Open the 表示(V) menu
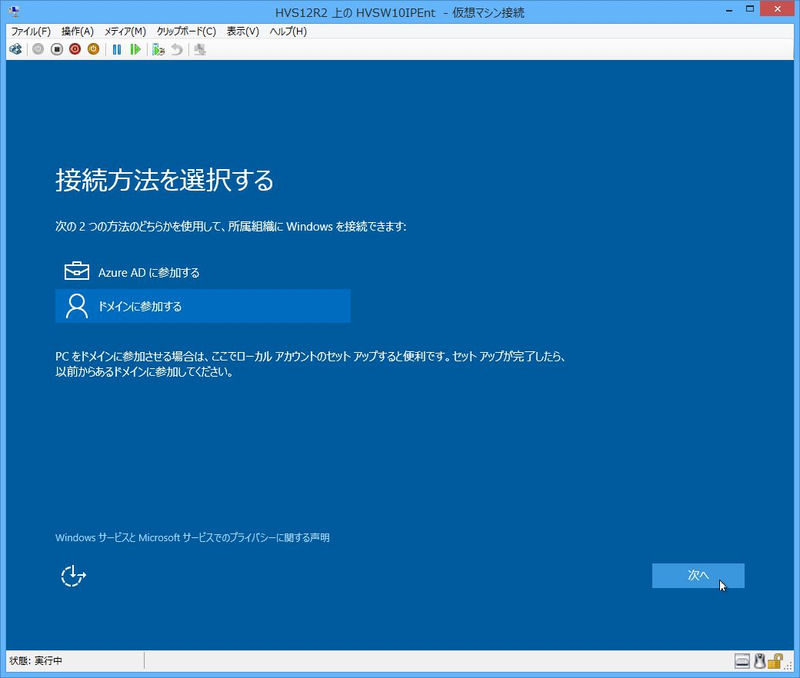800x678 pixels. (x=243, y=32)
